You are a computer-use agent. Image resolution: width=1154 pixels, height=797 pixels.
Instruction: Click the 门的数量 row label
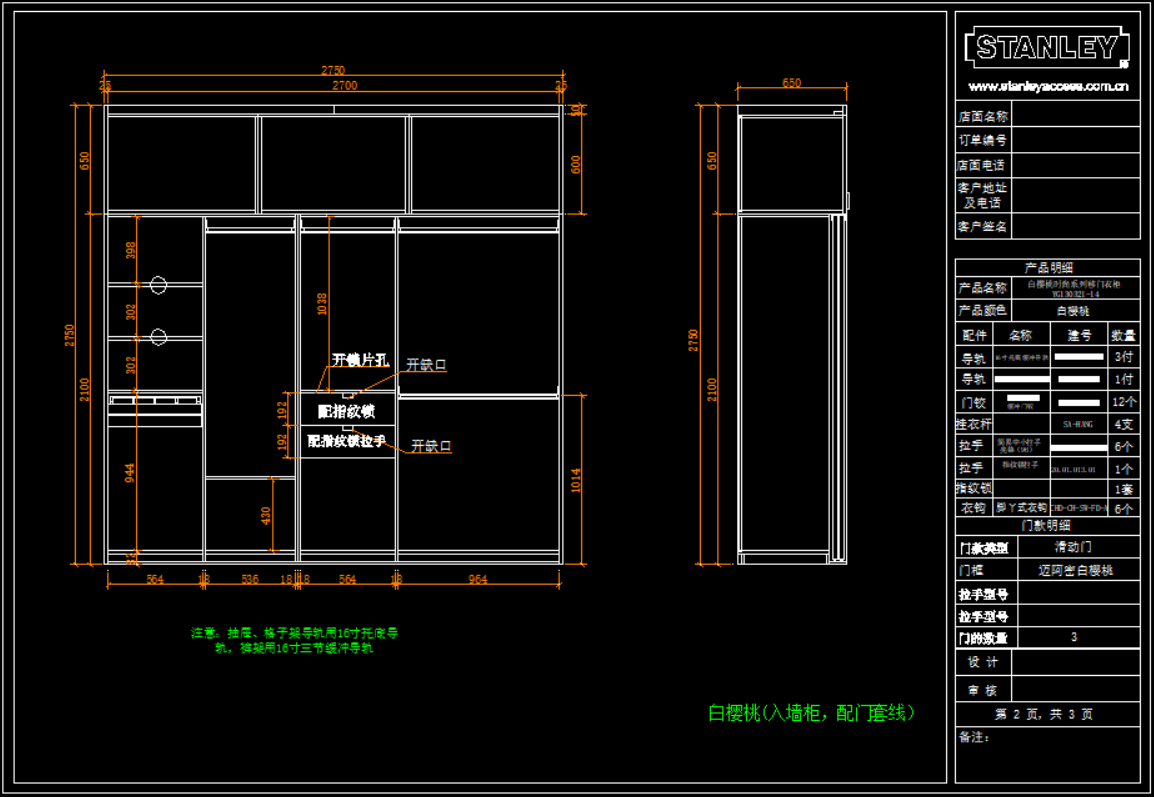(983, 638)
